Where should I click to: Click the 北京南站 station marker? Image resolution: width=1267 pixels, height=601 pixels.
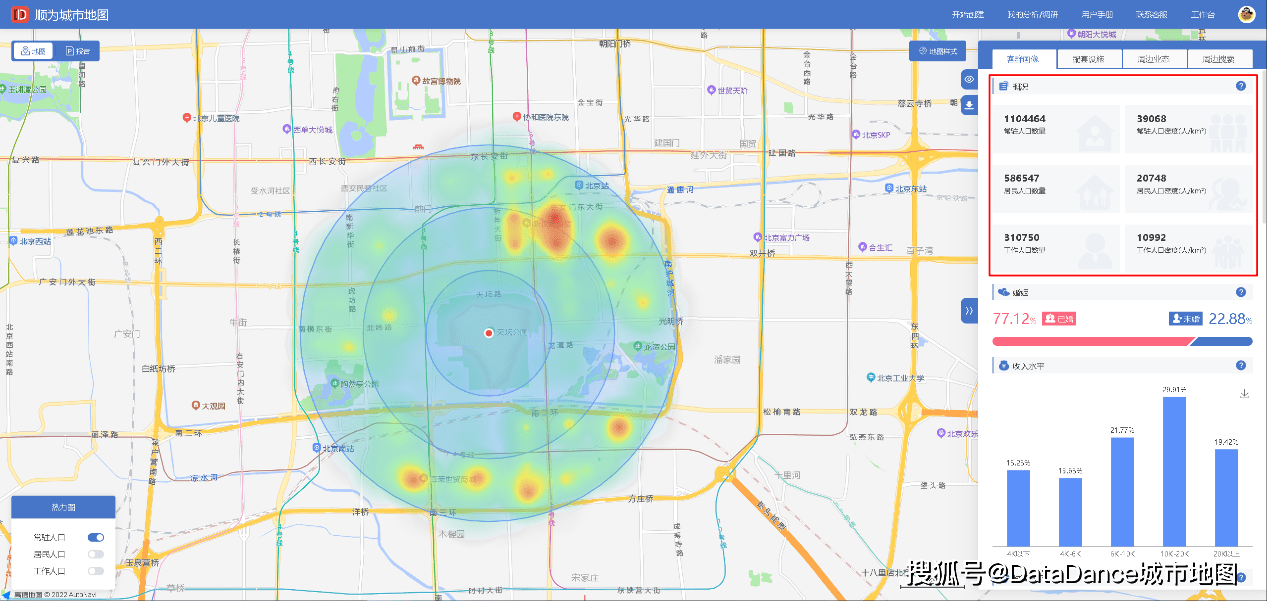click(x=317, y=448)
